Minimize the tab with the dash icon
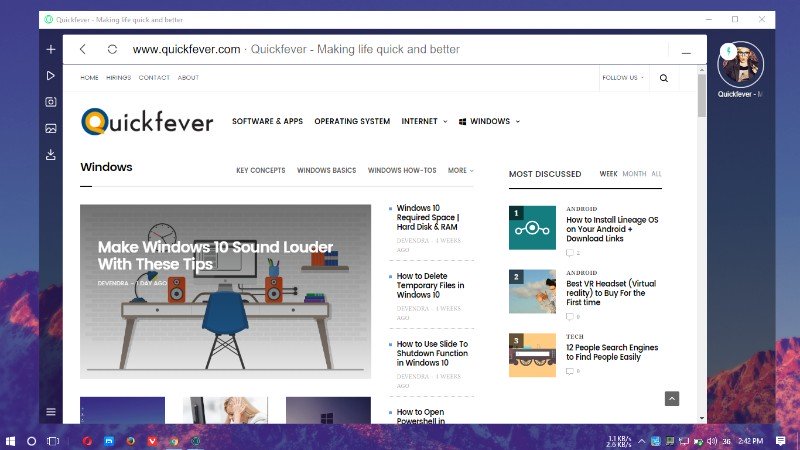 coord(686,53)
